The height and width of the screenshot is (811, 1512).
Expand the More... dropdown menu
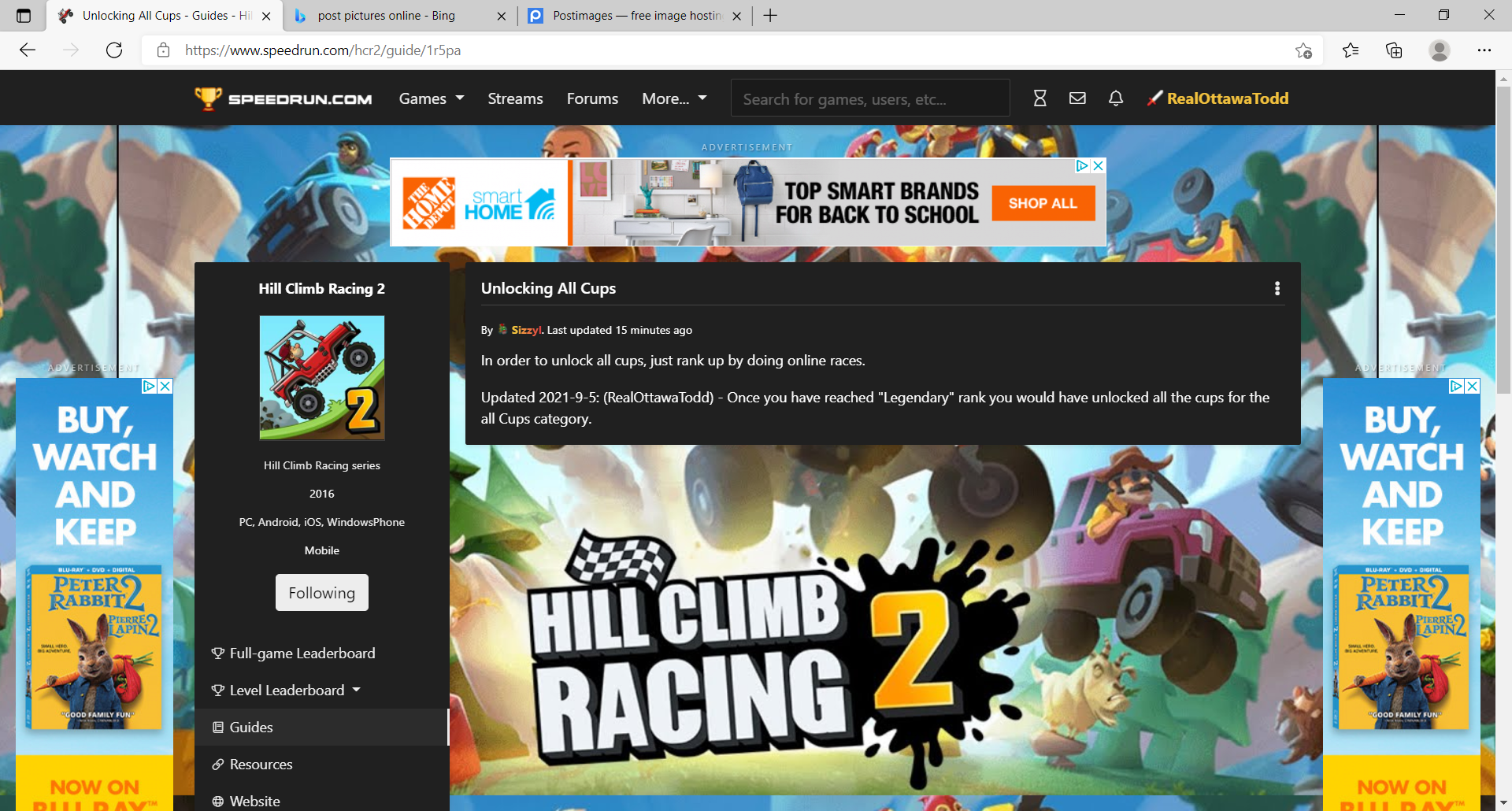pyautogui.click(x=675, y=98)
